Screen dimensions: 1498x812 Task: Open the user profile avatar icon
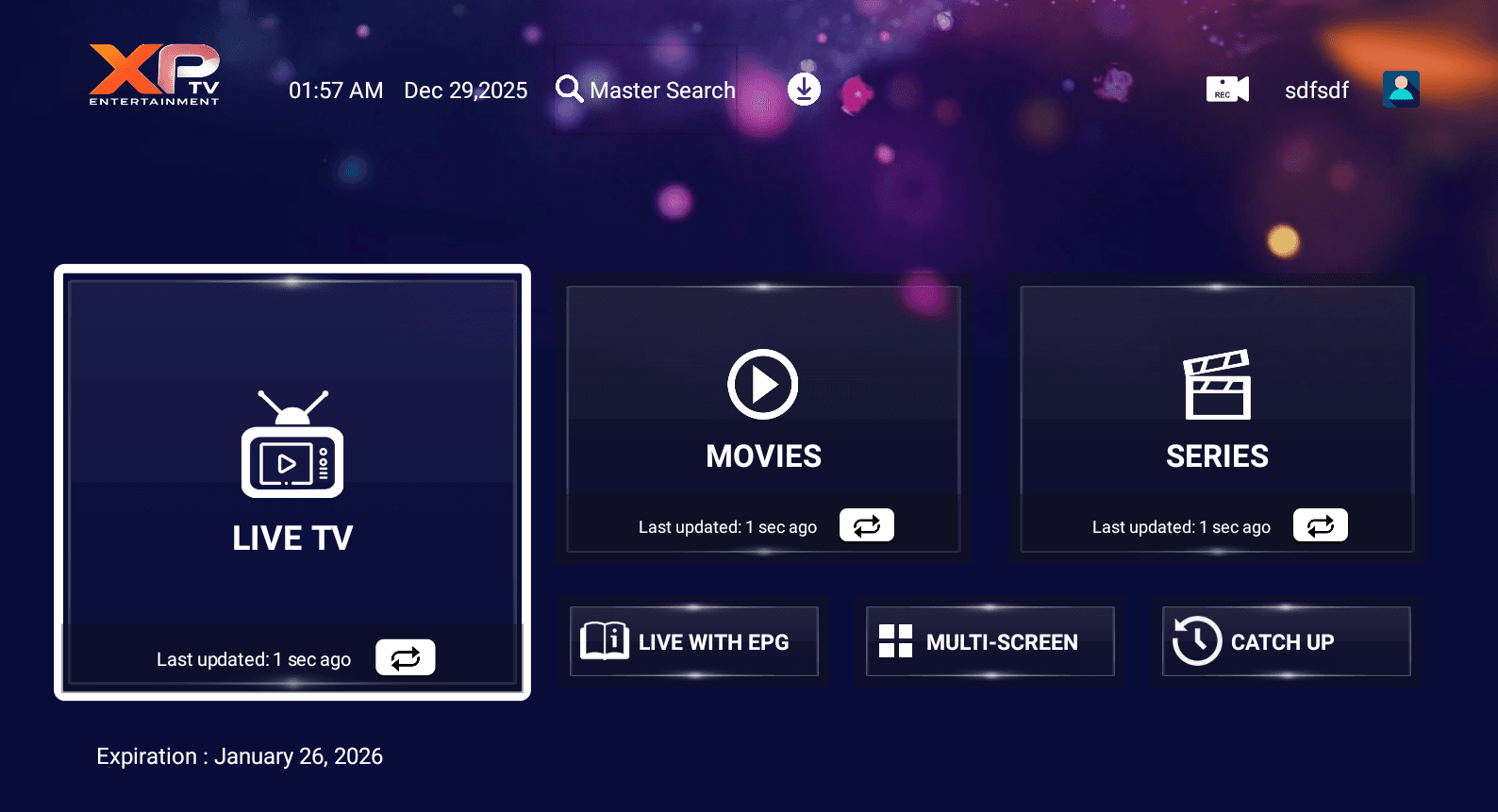tap(1401, 90)
